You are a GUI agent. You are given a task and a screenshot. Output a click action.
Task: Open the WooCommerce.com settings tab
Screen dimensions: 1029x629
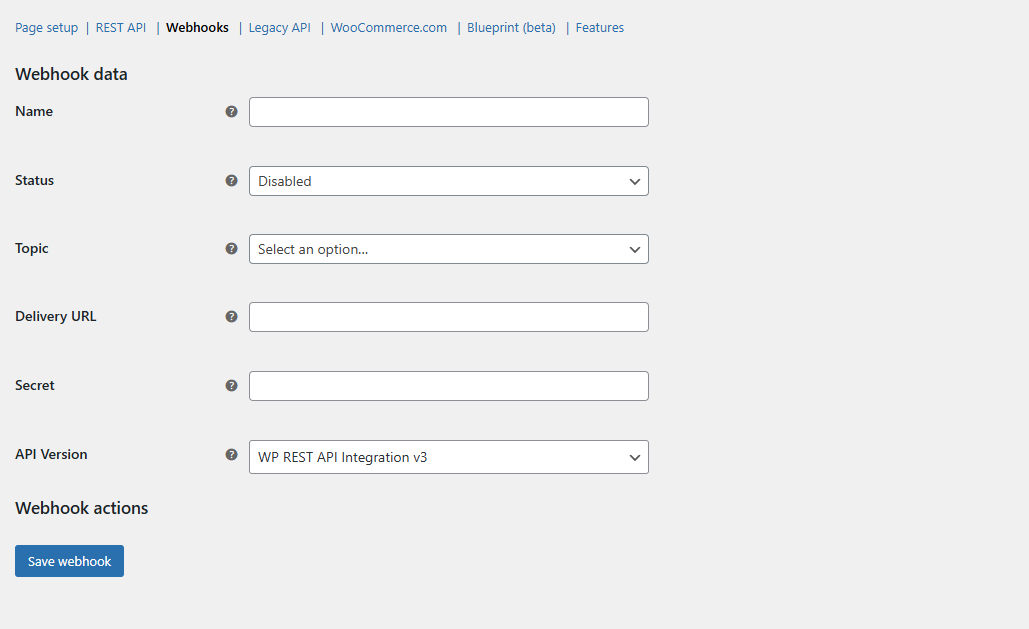click(389, 28)
